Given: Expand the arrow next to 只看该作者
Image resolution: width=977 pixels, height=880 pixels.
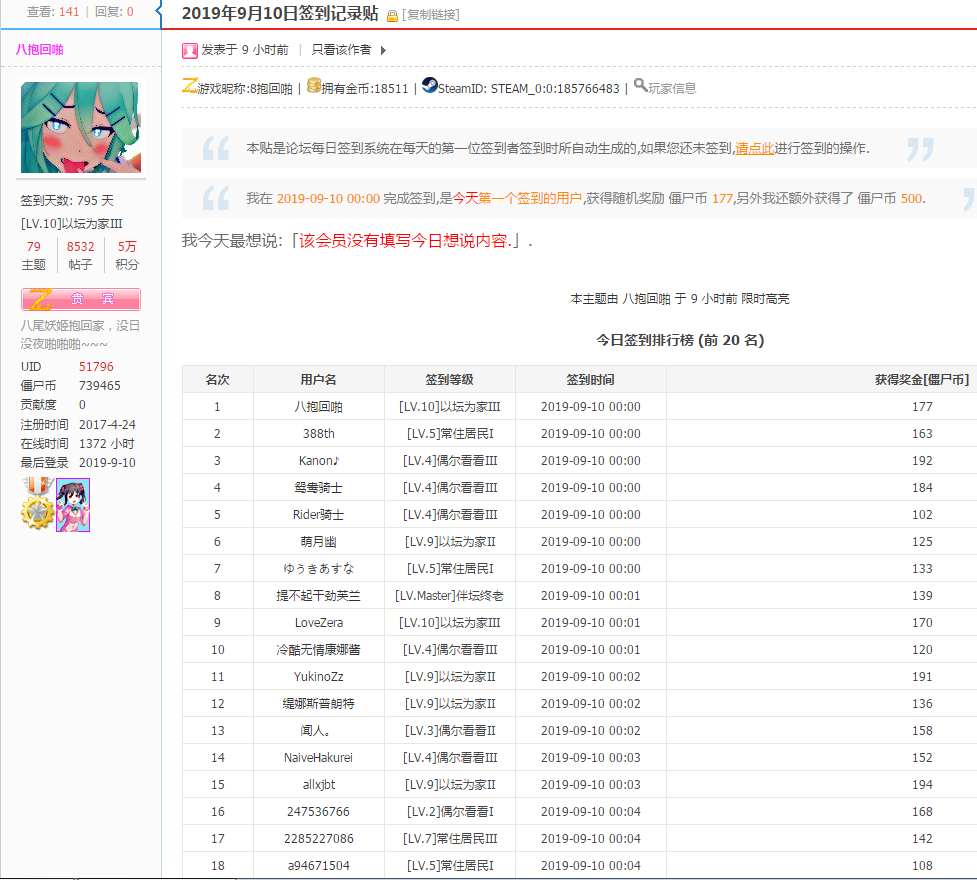Looking at the screenshot, I should (x=383, y=50).
